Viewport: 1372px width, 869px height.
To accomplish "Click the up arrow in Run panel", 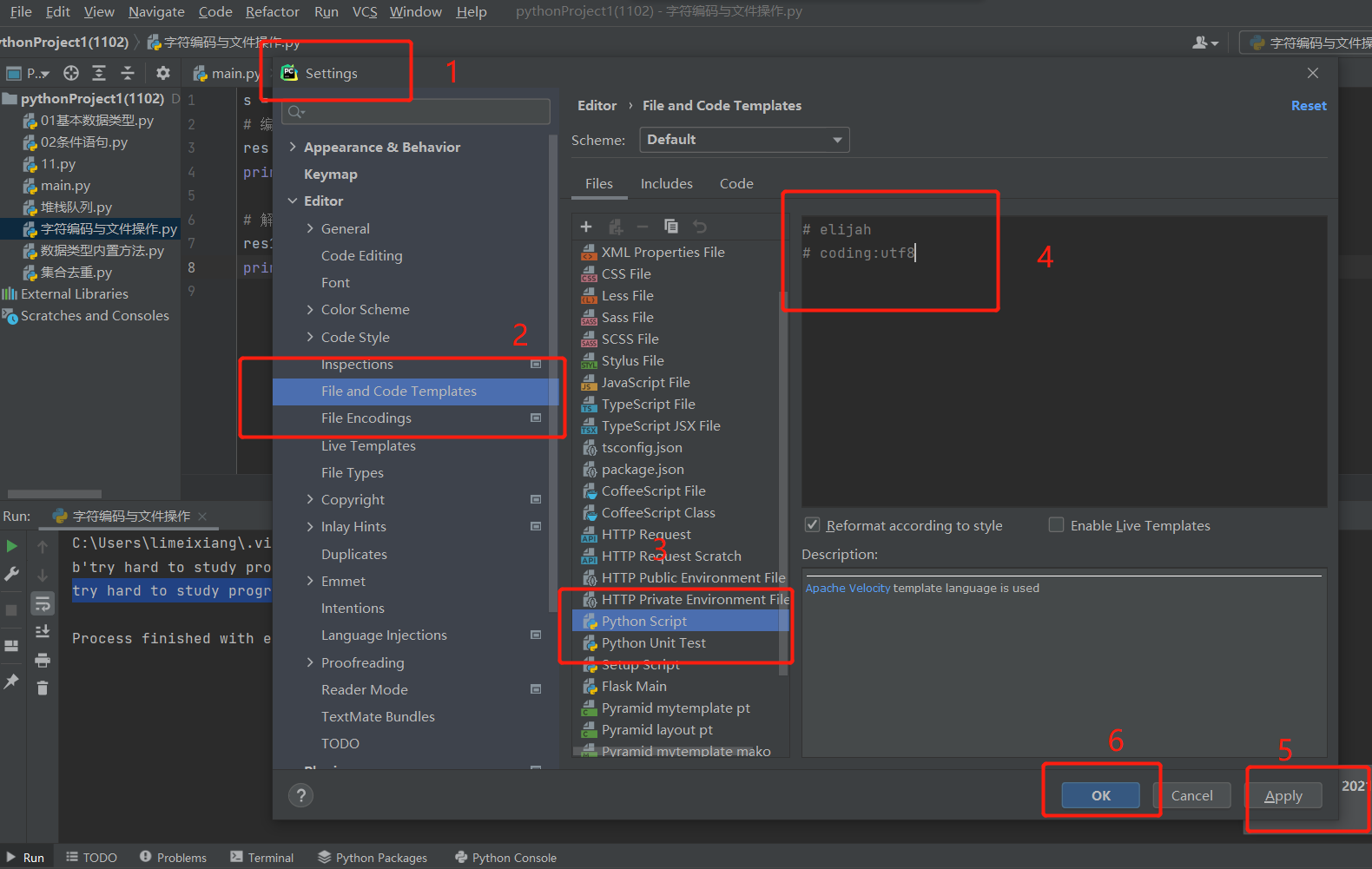I will click(42, 546).
